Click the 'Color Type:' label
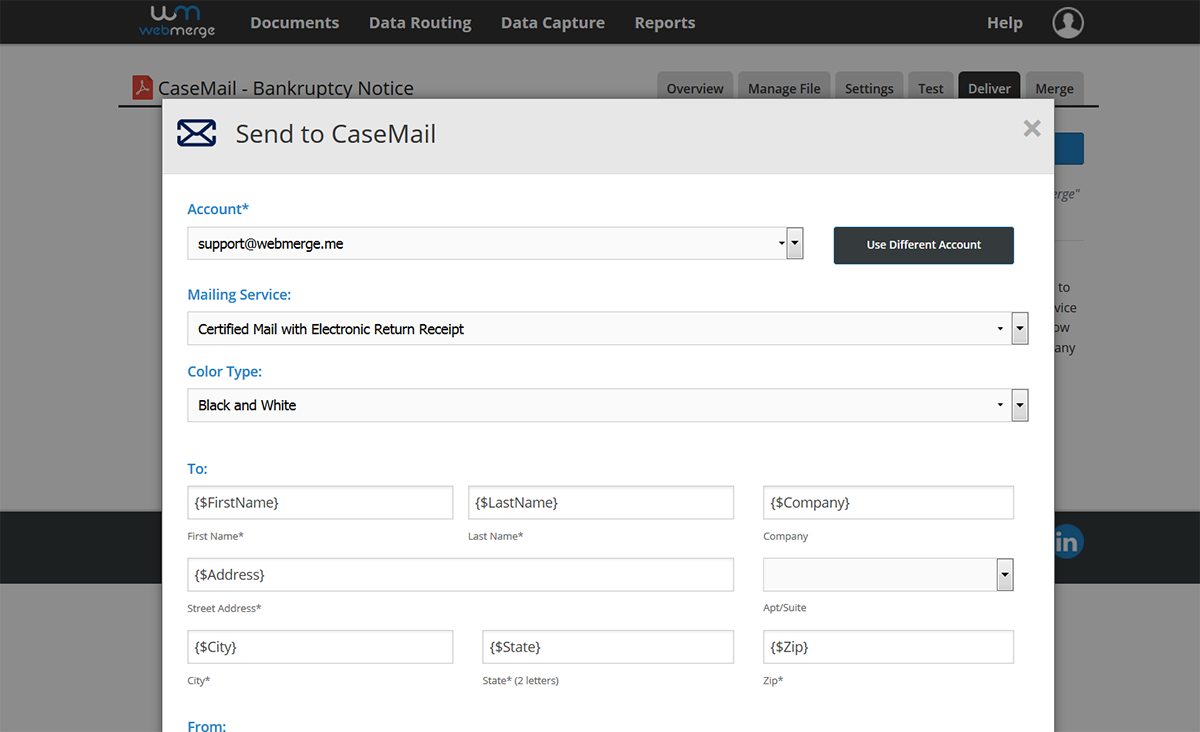The image size is (1200, 732). (225, 371)
